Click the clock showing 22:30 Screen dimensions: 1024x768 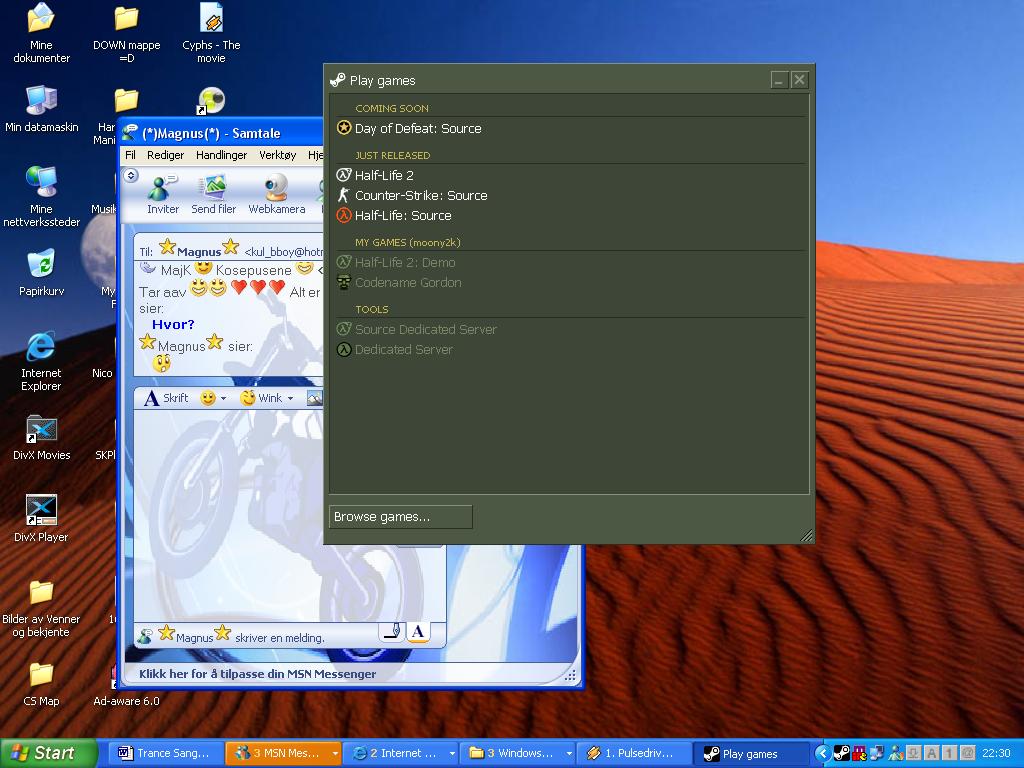point(996,753)
